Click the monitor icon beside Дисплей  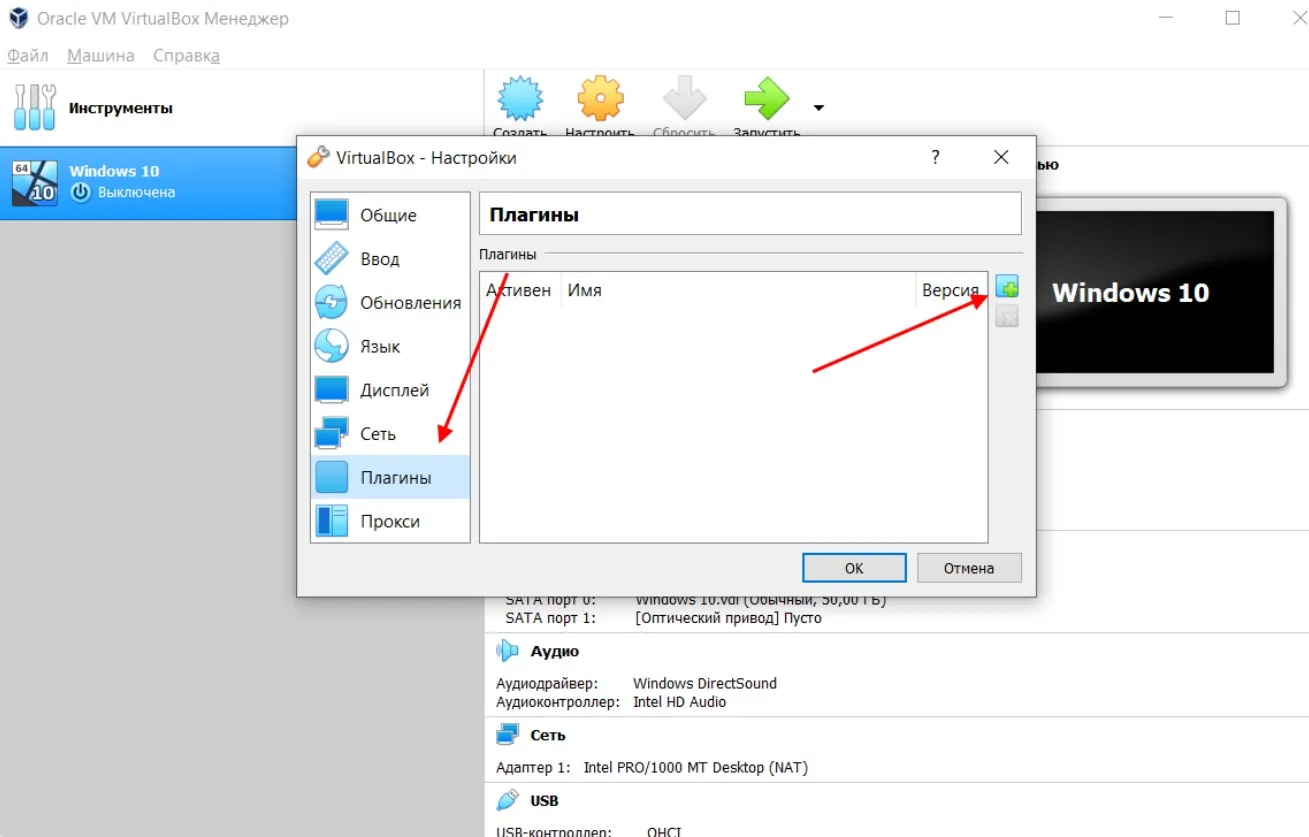(331, 390)
